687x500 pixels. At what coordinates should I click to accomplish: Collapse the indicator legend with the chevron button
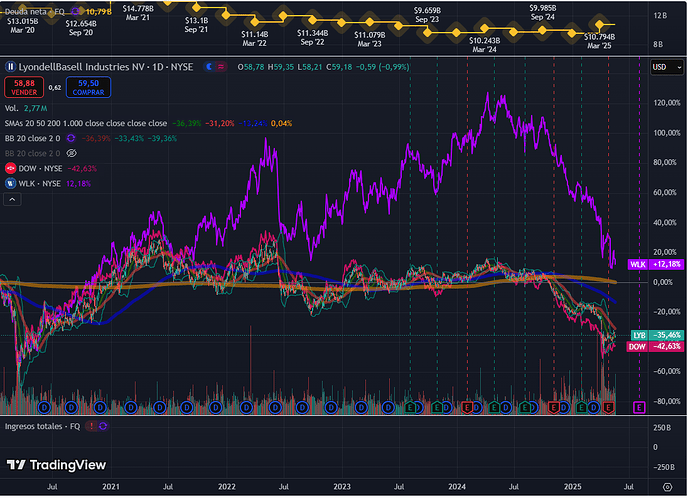click(12, 200)
